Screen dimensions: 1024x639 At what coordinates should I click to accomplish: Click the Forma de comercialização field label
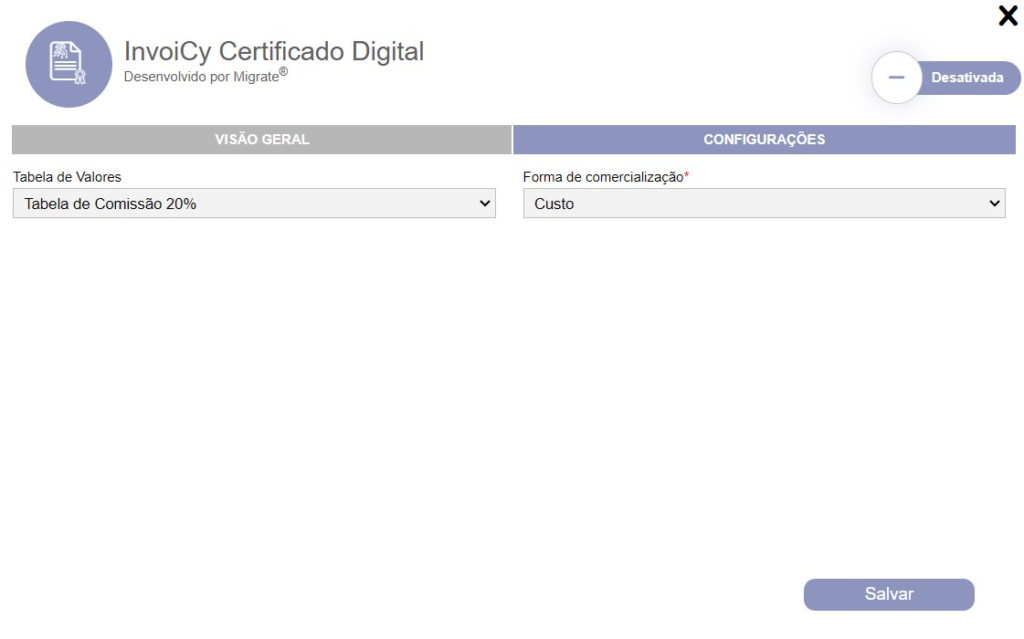click(602, 177)
